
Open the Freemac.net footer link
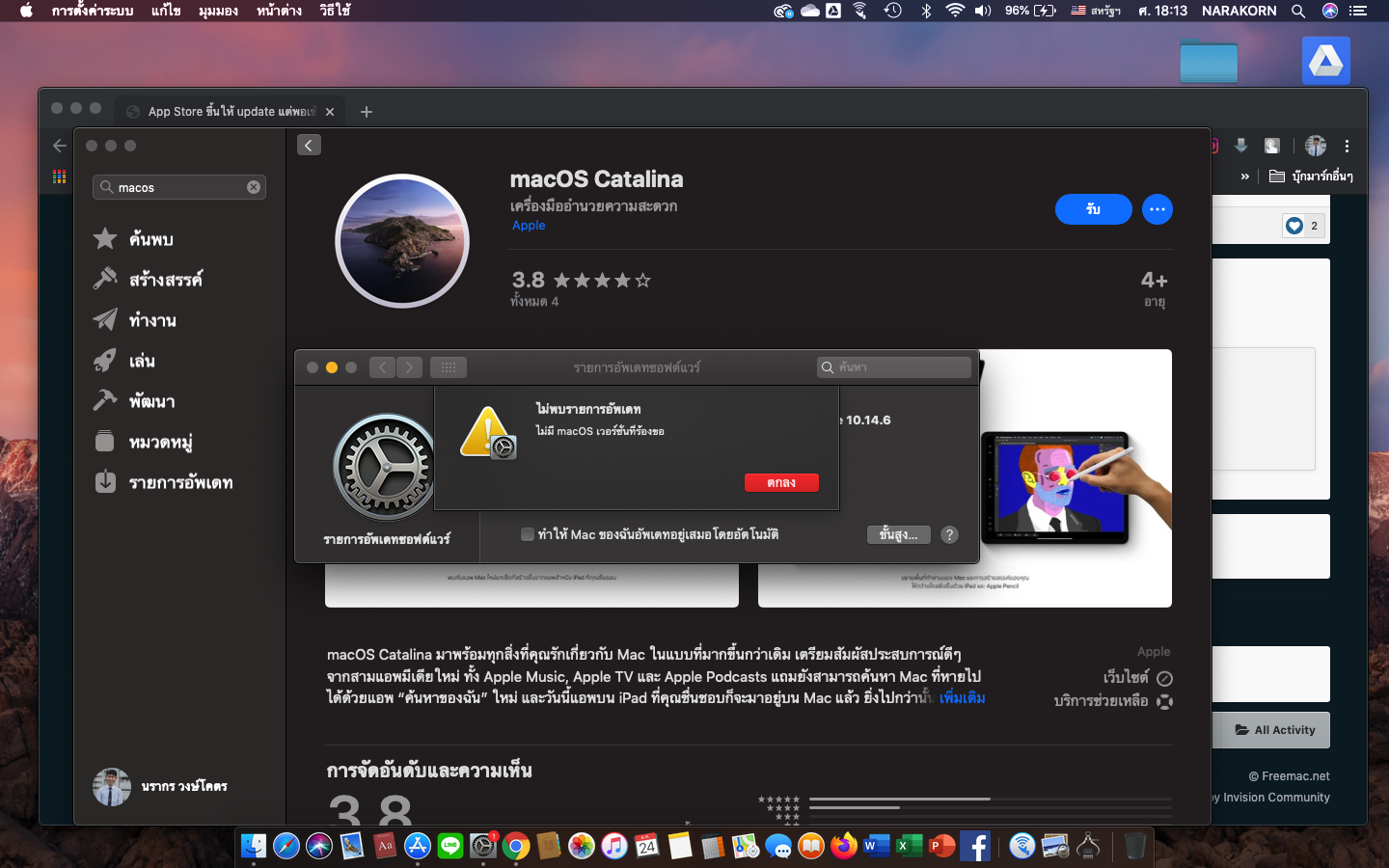(1289, 776)
